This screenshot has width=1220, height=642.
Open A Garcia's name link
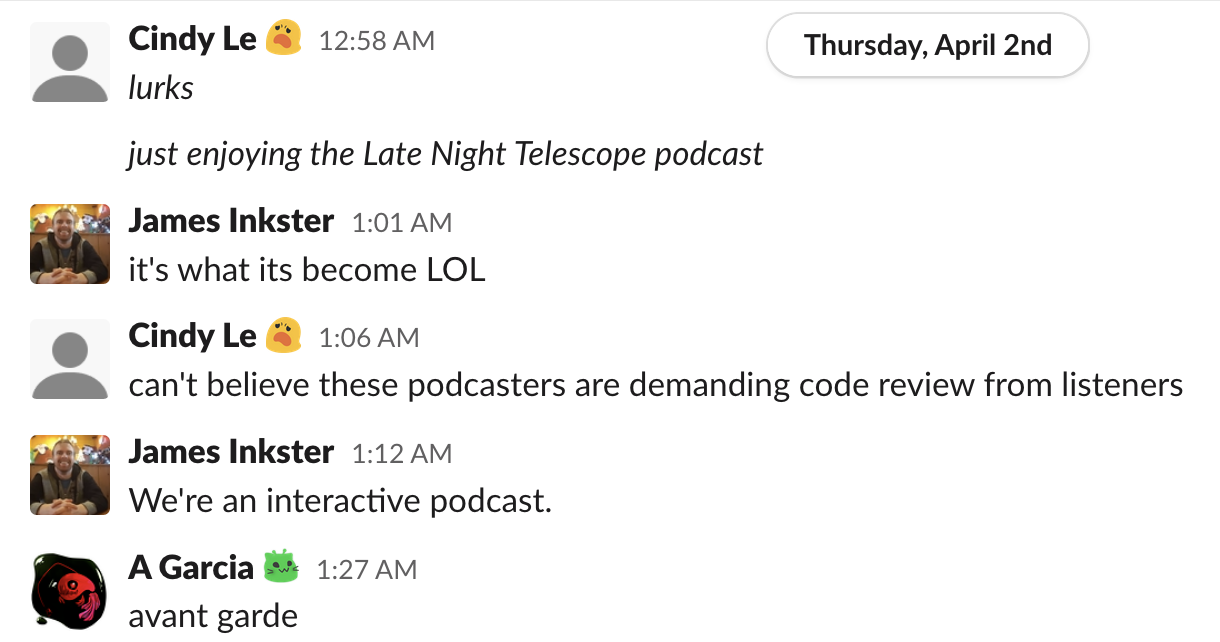[191, 567]
